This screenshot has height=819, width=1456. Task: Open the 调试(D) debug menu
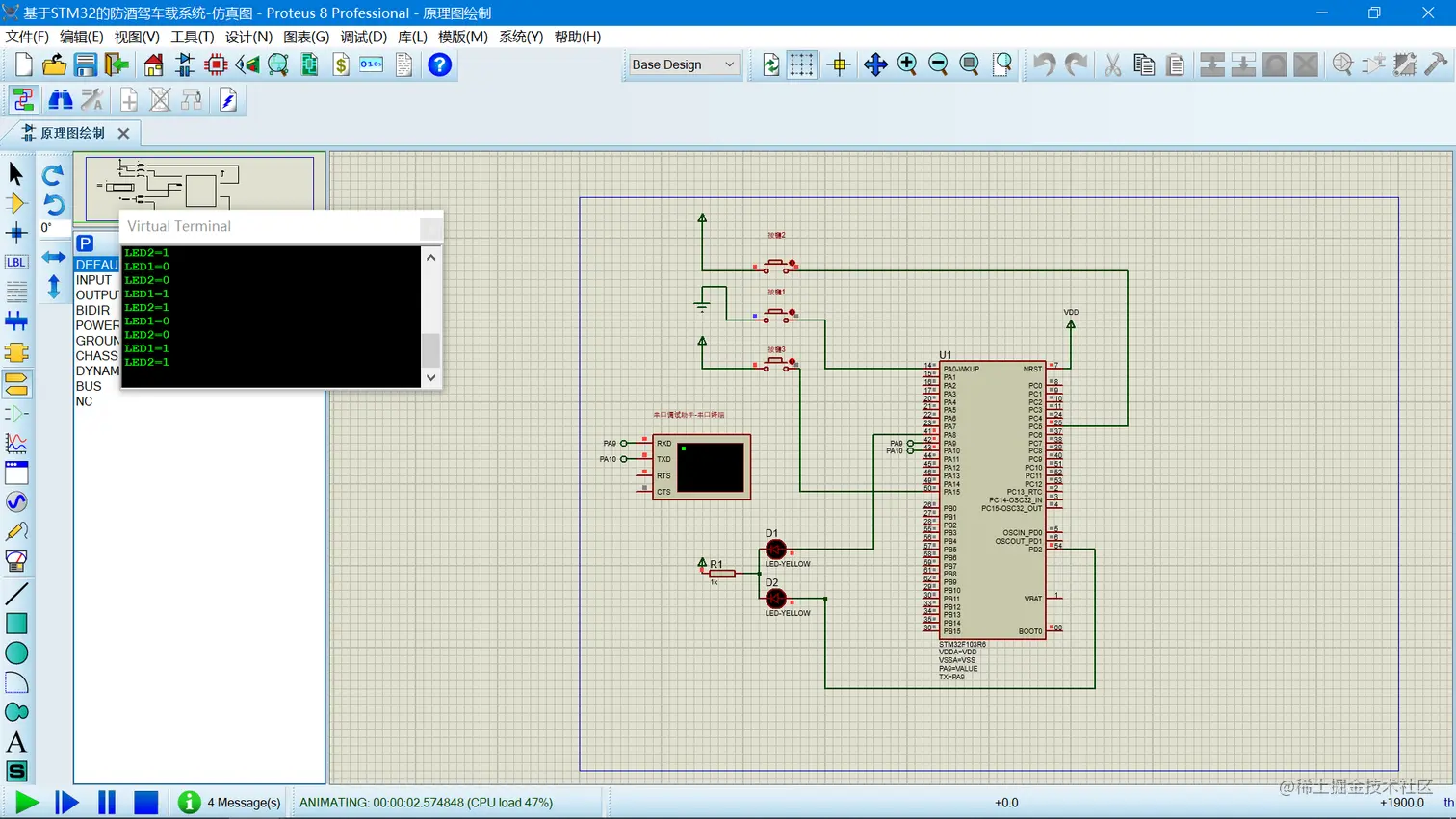[x=363, y=37]
